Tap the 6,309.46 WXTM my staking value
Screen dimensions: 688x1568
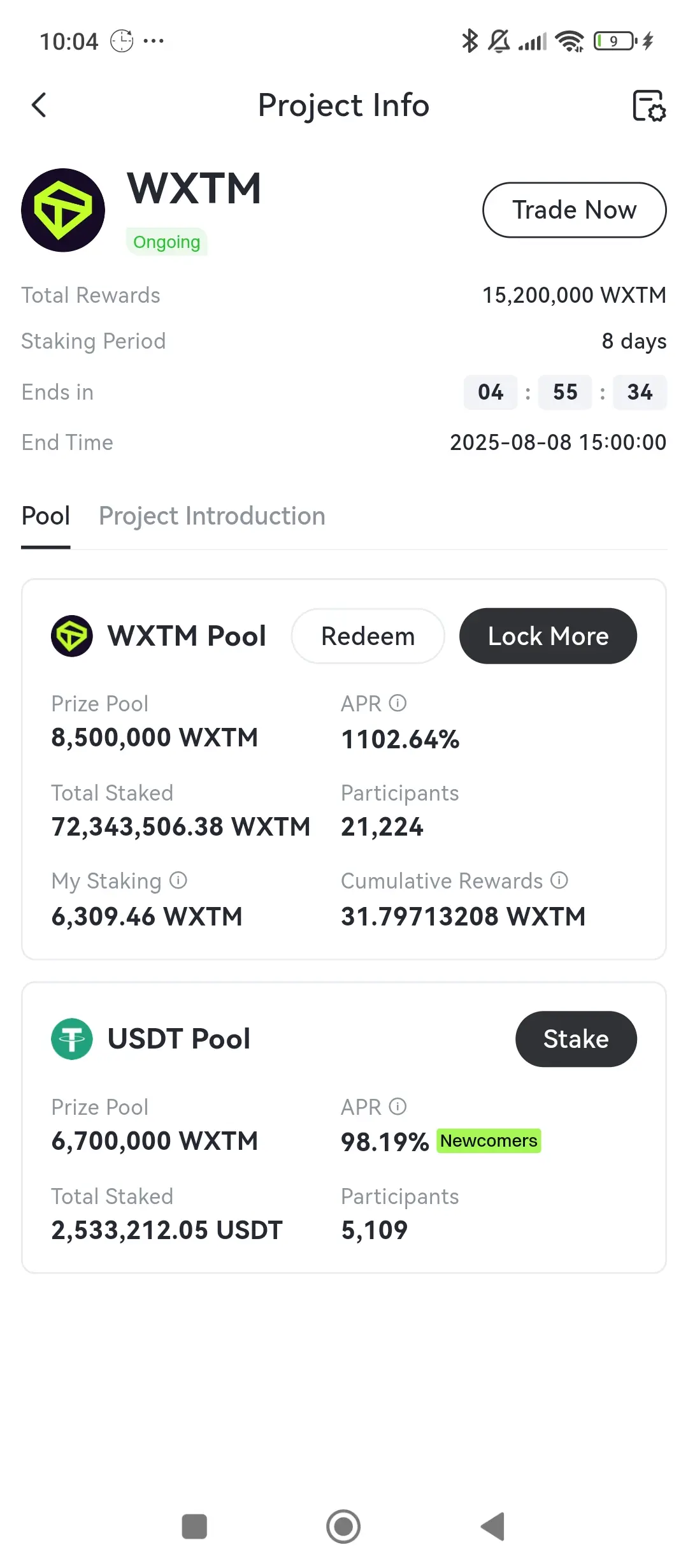point(147,917)
